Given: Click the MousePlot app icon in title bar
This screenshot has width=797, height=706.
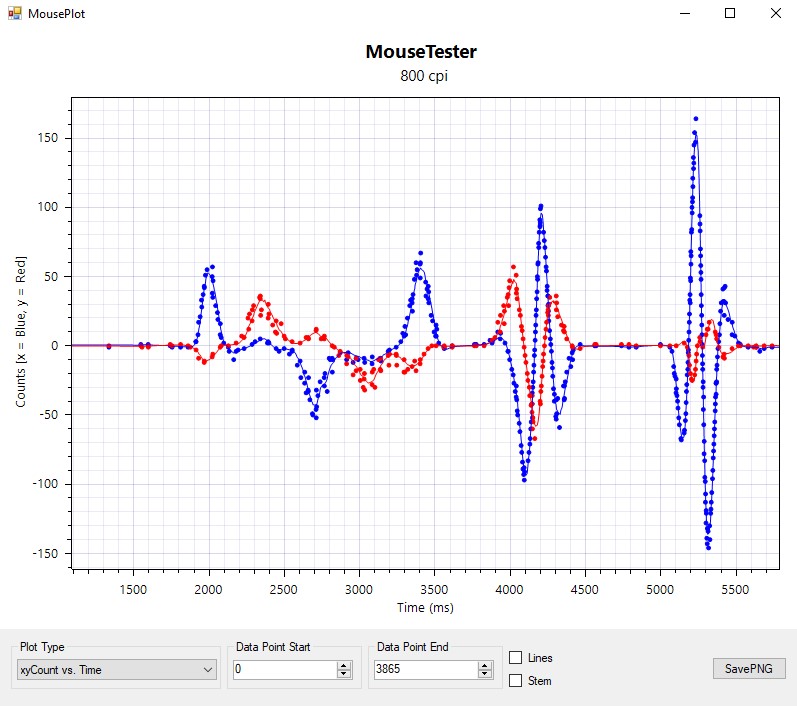Looking at the screenshot, I should (x=15, y=14).
